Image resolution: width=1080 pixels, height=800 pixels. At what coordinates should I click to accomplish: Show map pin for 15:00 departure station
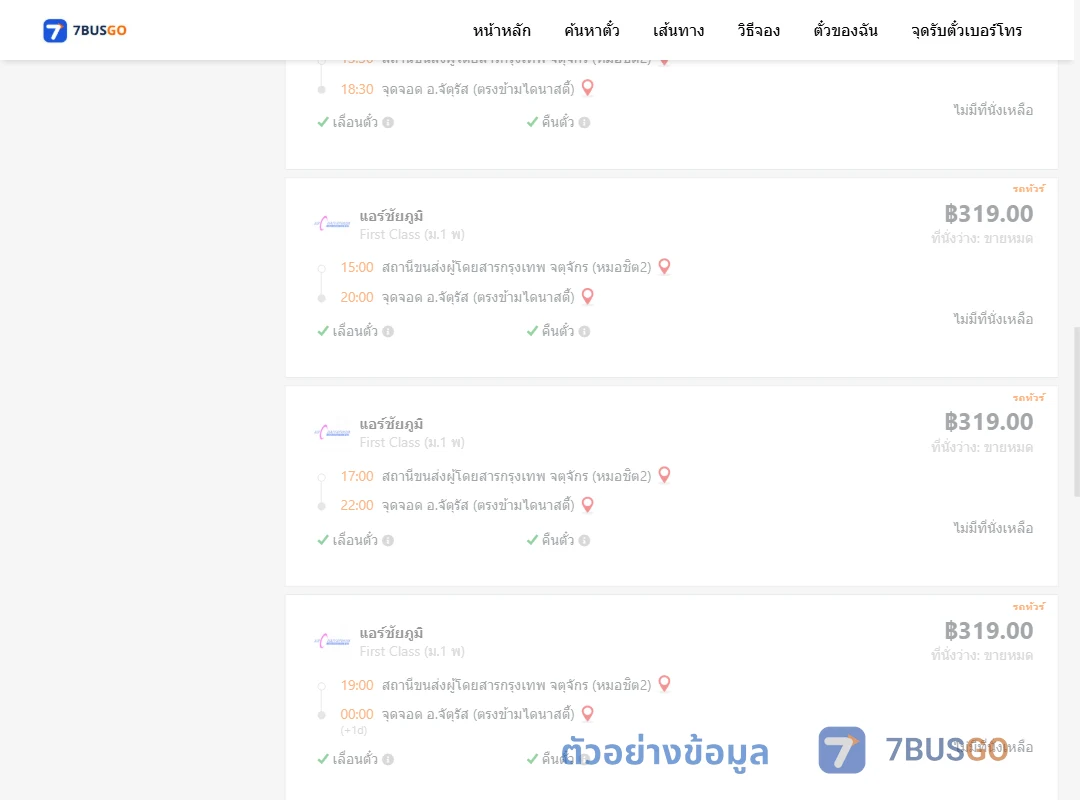coord(664,266)
